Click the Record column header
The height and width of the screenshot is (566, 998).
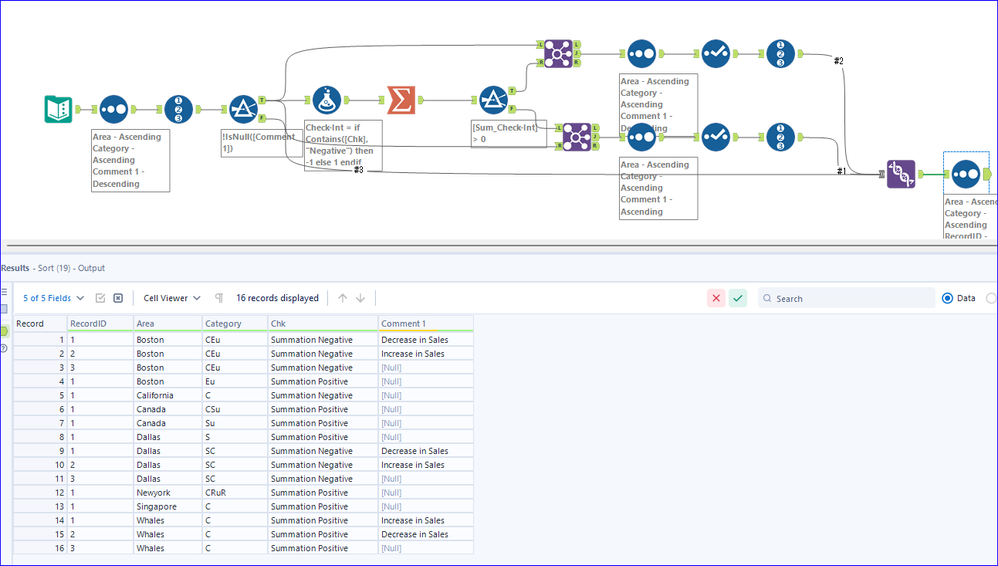(x=39, y=323)
